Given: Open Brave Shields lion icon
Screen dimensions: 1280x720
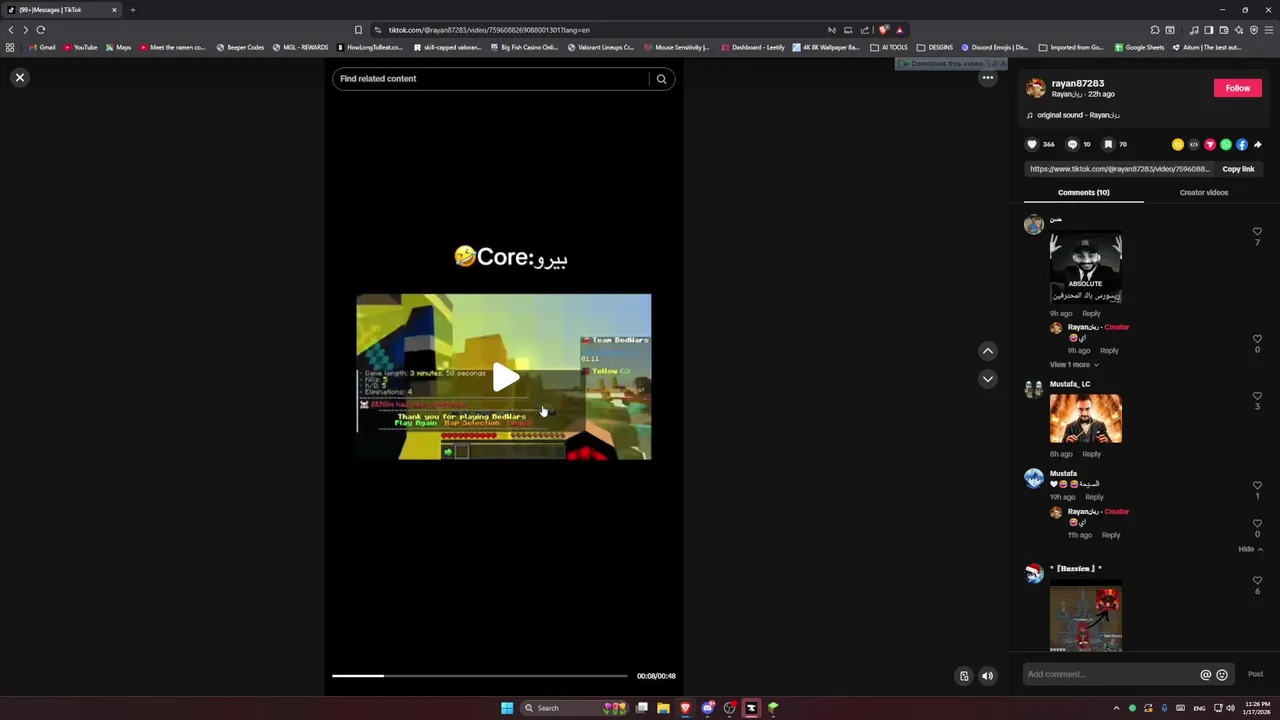Looking at the screenshot, I should point(883,30).
